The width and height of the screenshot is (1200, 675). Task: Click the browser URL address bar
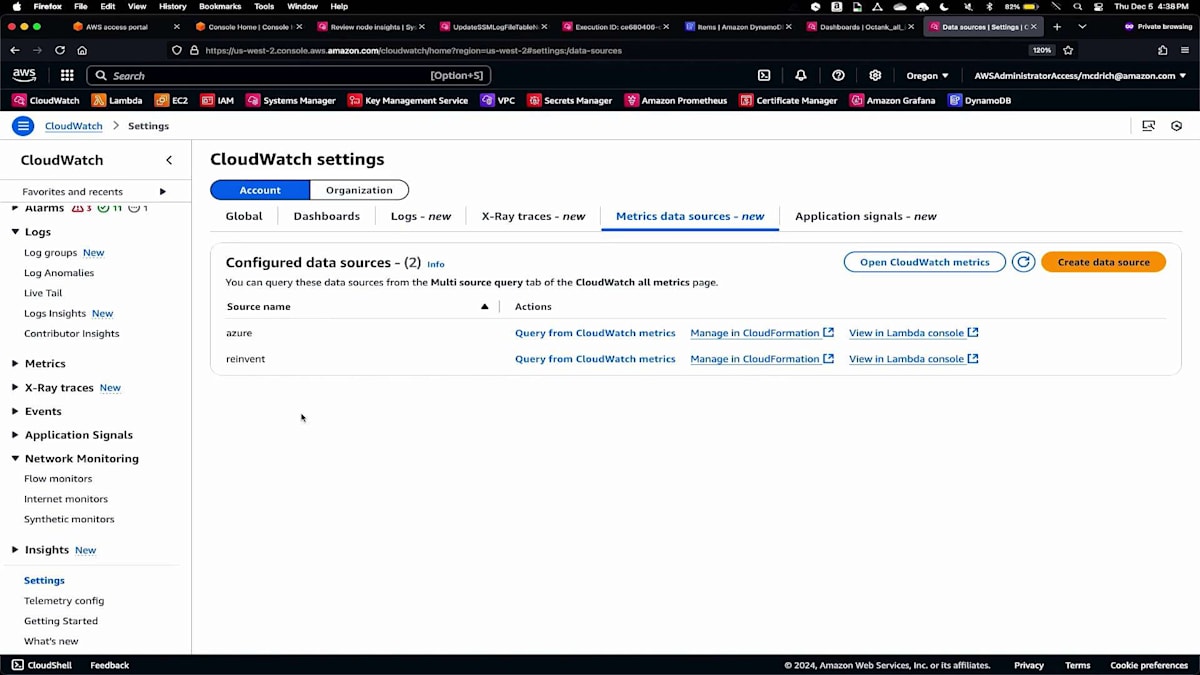600,50
